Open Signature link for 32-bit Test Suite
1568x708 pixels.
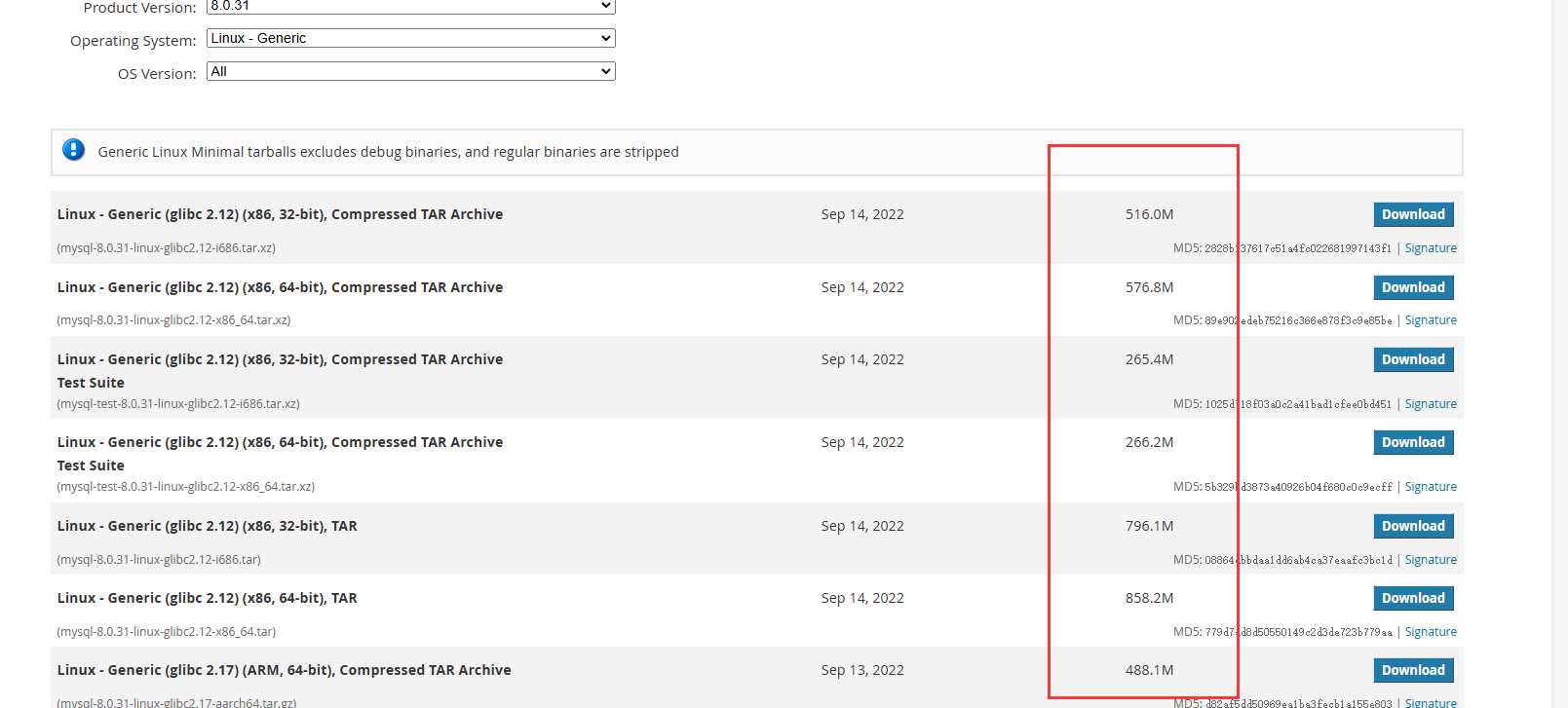point(1431,404)
